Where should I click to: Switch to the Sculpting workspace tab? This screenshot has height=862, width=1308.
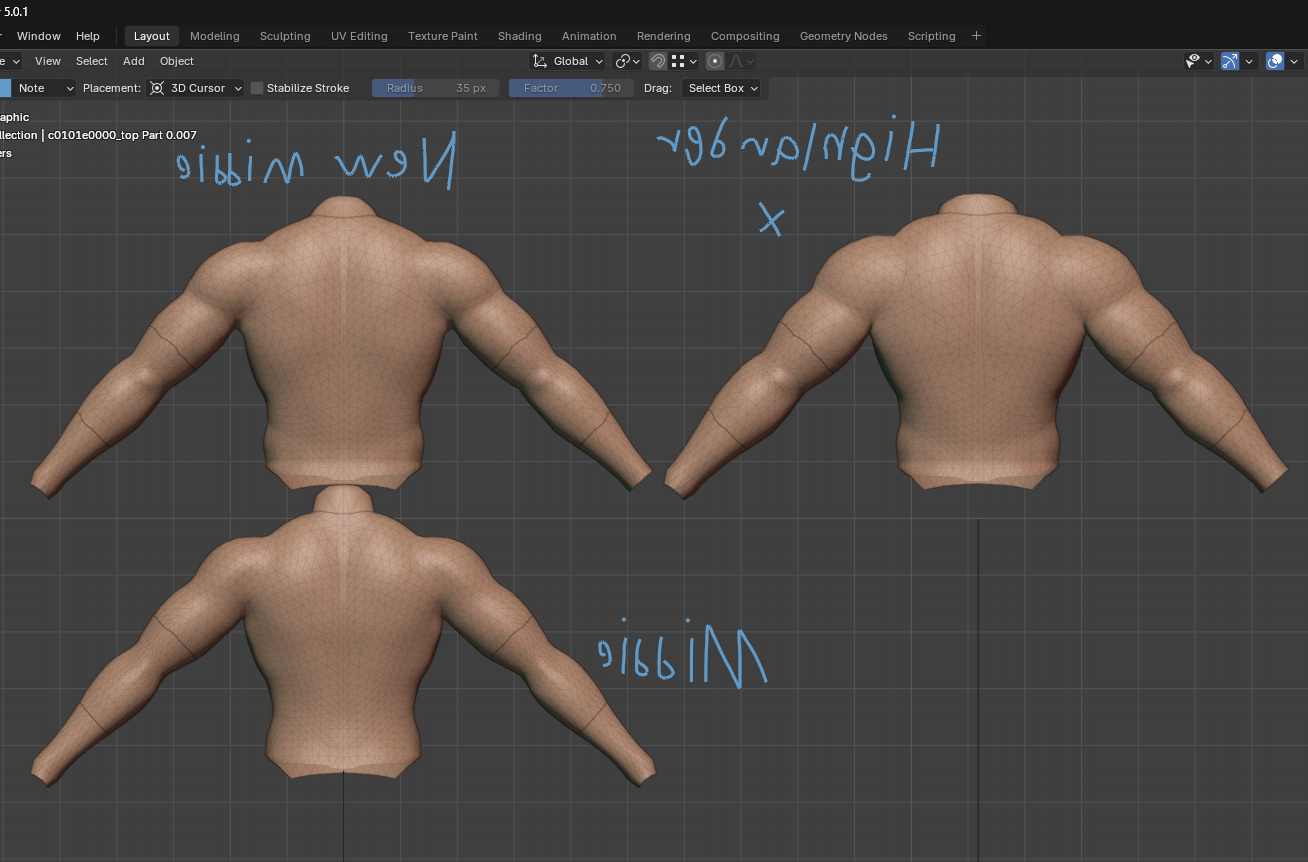285,36
